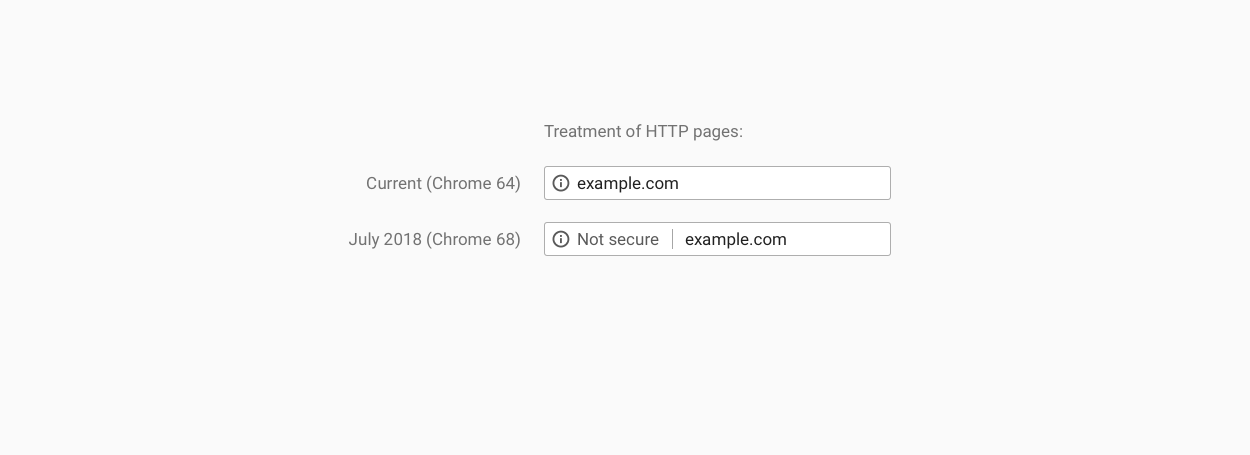Click the word Current in the first label
Image resolution: width=1250 pixels, height=455 pixels.
394,183
